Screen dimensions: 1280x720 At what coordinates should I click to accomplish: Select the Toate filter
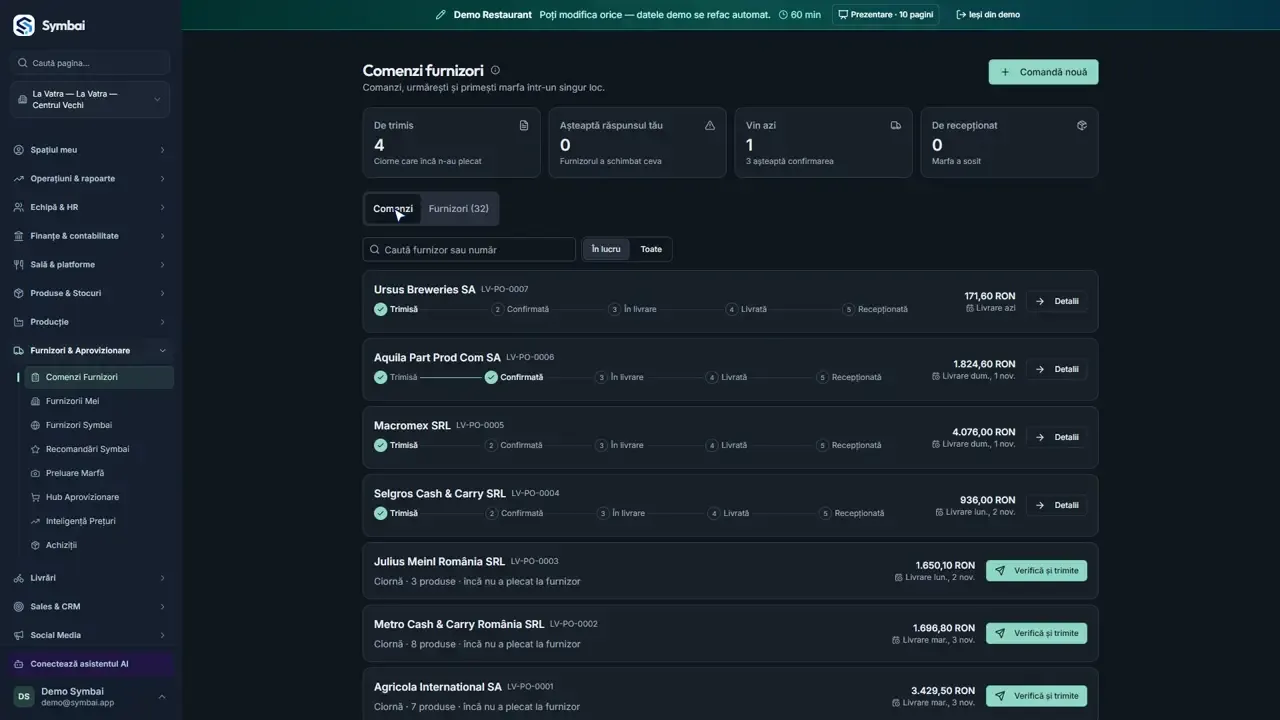[x=651, y=249]
